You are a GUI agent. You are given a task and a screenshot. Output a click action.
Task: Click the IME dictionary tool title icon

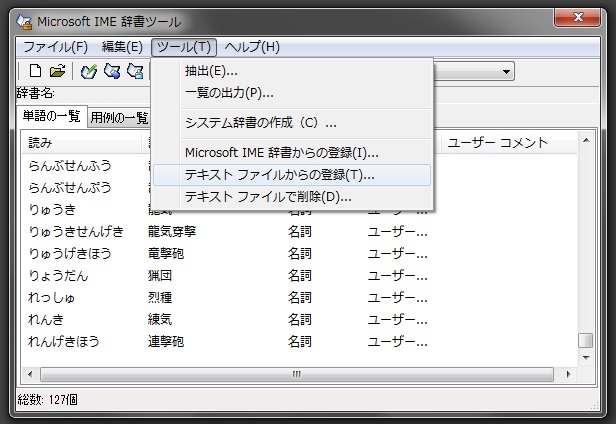click(x=24, y=21)
